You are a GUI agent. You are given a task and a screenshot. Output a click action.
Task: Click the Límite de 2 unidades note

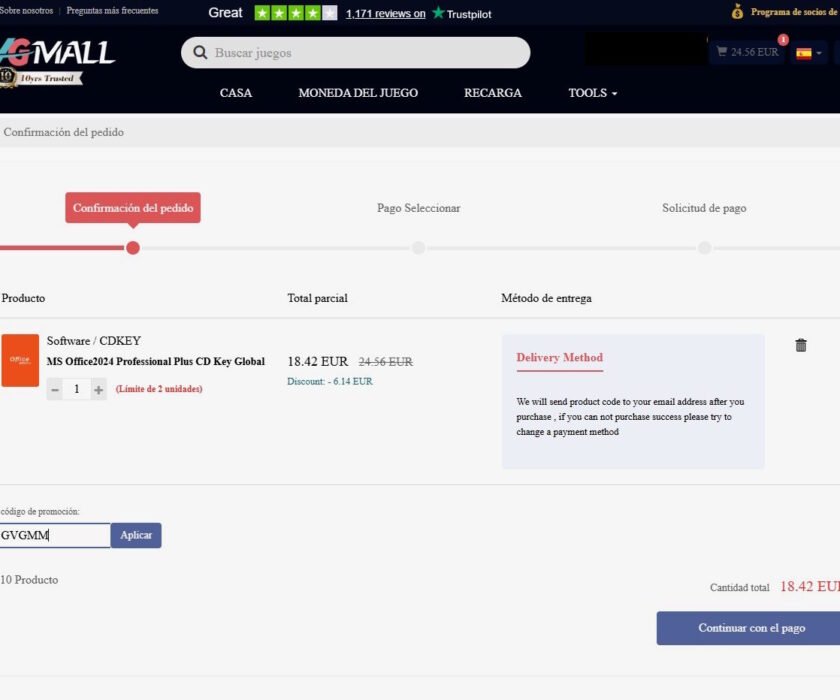(159, 389)
